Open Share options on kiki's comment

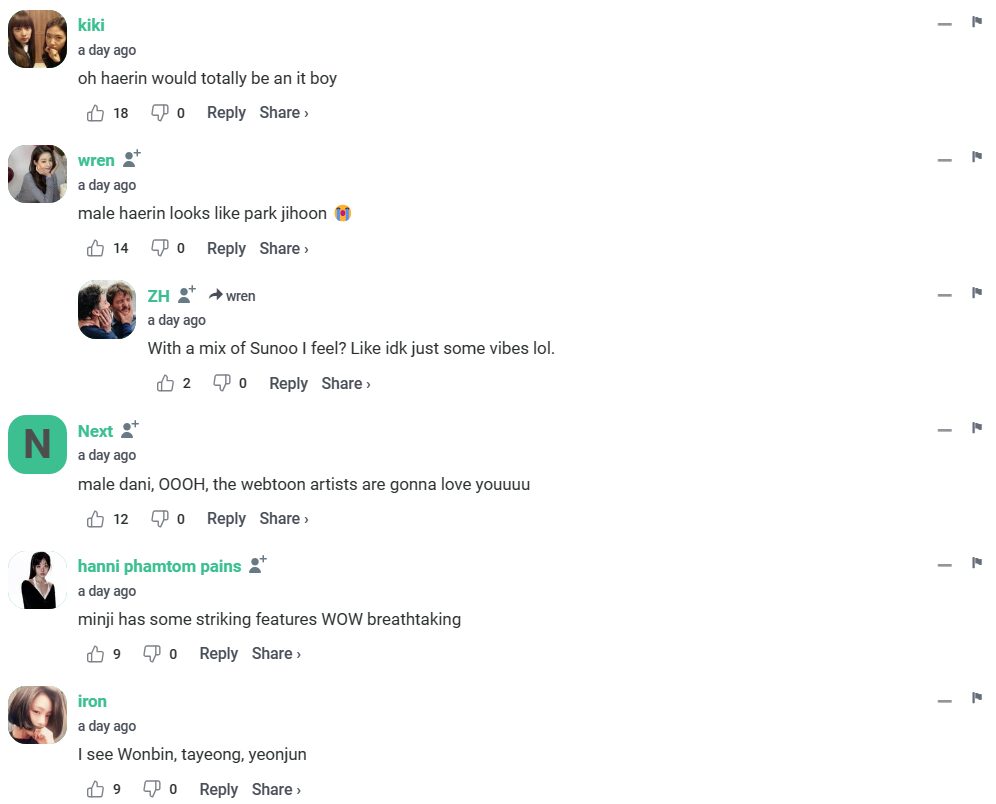pyautogui.click(x=284, y=113)
